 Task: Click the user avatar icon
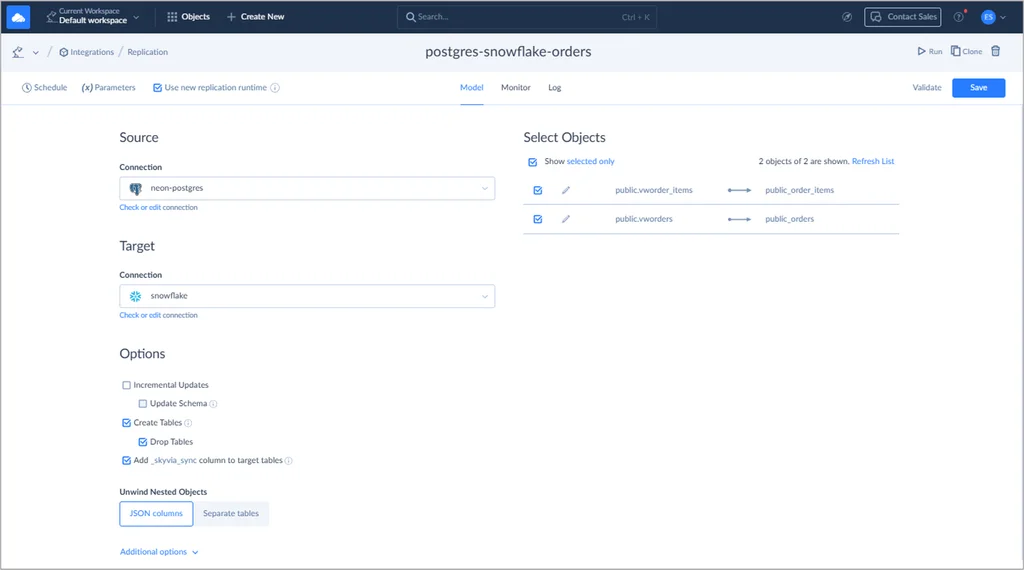click(x=988, y=17)
